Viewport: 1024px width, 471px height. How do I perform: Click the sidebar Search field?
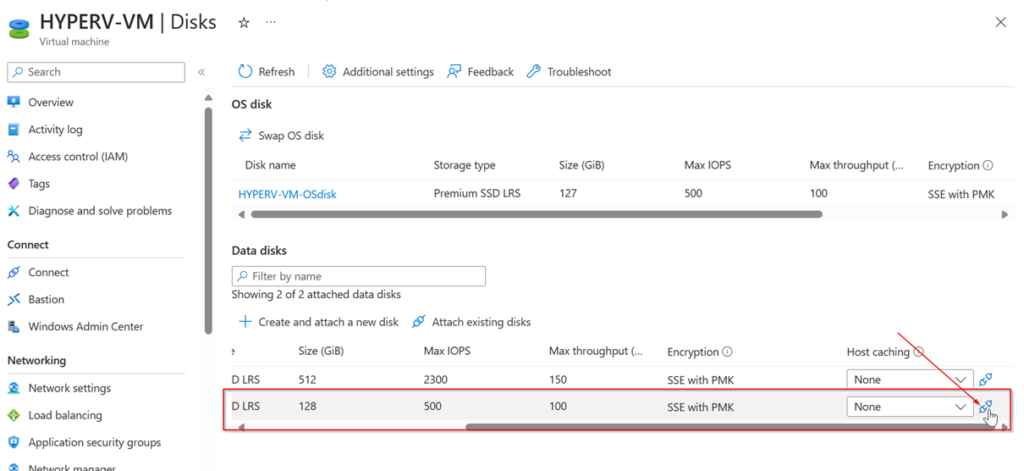point(96,72)
